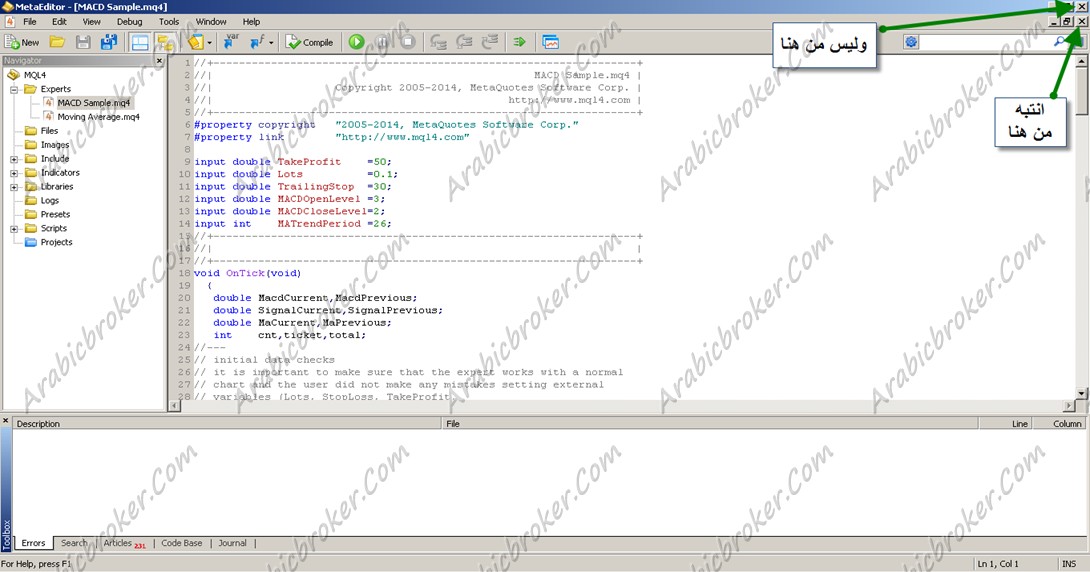Select the Projects folder
This screenshot has height=572, width=1090.
(x=56, y=242)
